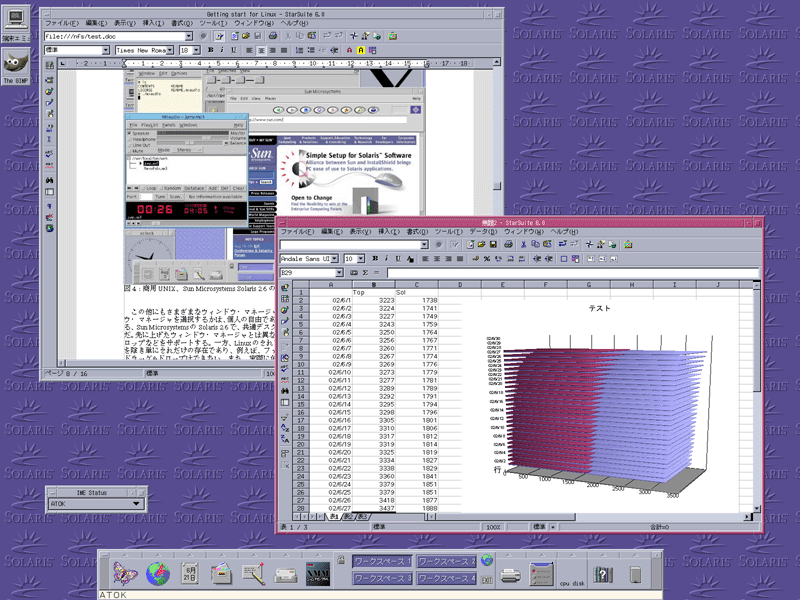Image resolution: width=800 pixels, height=600 pixels.
Task: Click the red font color icon in the document window
Action: 349,50
